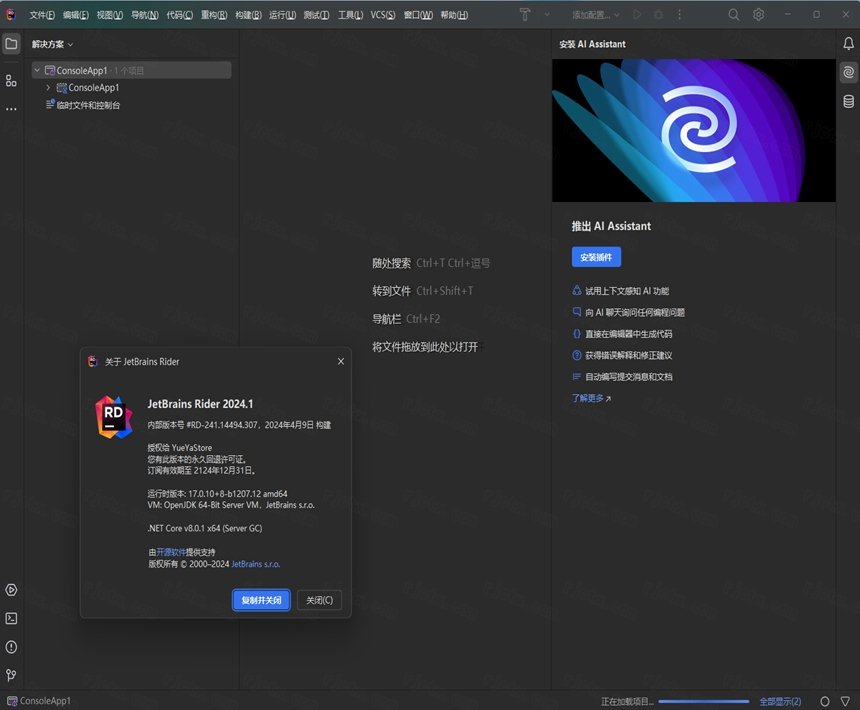Click the AI Assistant banner image
The height and width of the screenshot is (710, 860).
click(694, 130)
